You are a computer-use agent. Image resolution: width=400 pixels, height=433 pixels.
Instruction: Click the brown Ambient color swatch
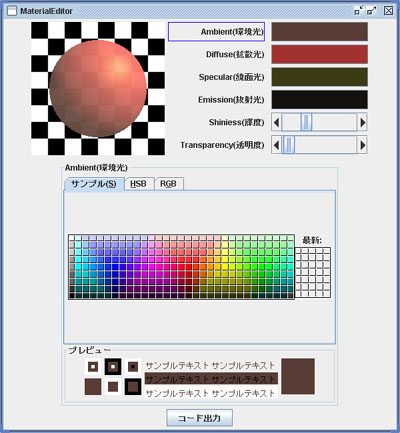tap(319, 32)
